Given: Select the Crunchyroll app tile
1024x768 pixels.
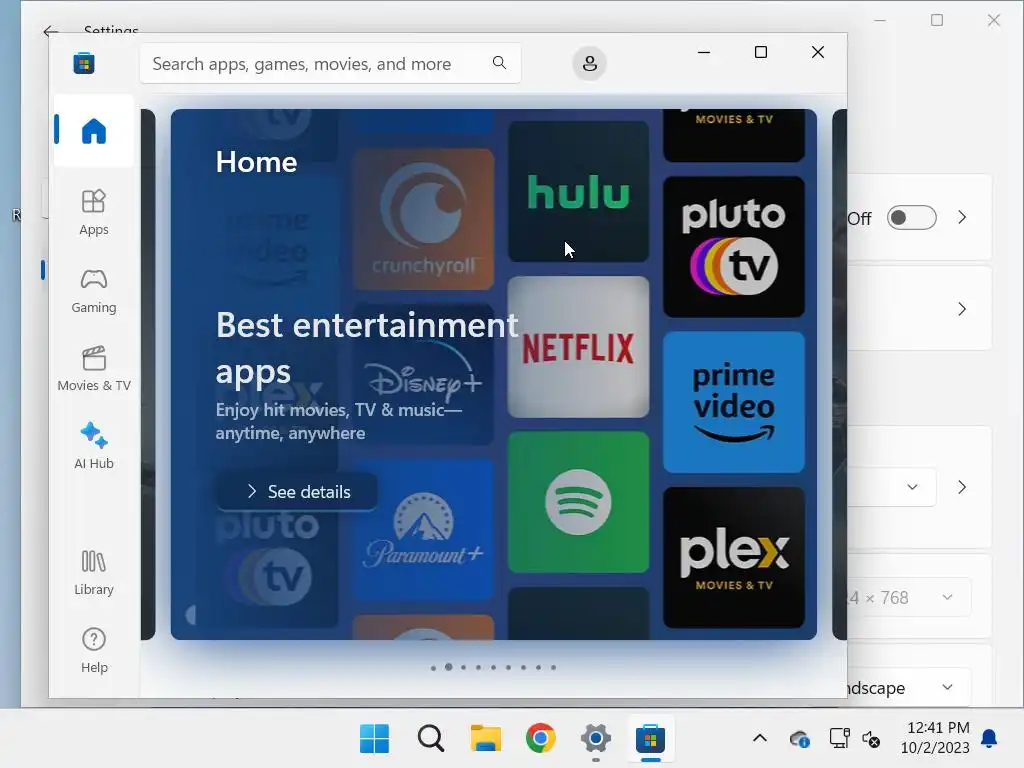Looking at the screenshot, I should (423, 219).
